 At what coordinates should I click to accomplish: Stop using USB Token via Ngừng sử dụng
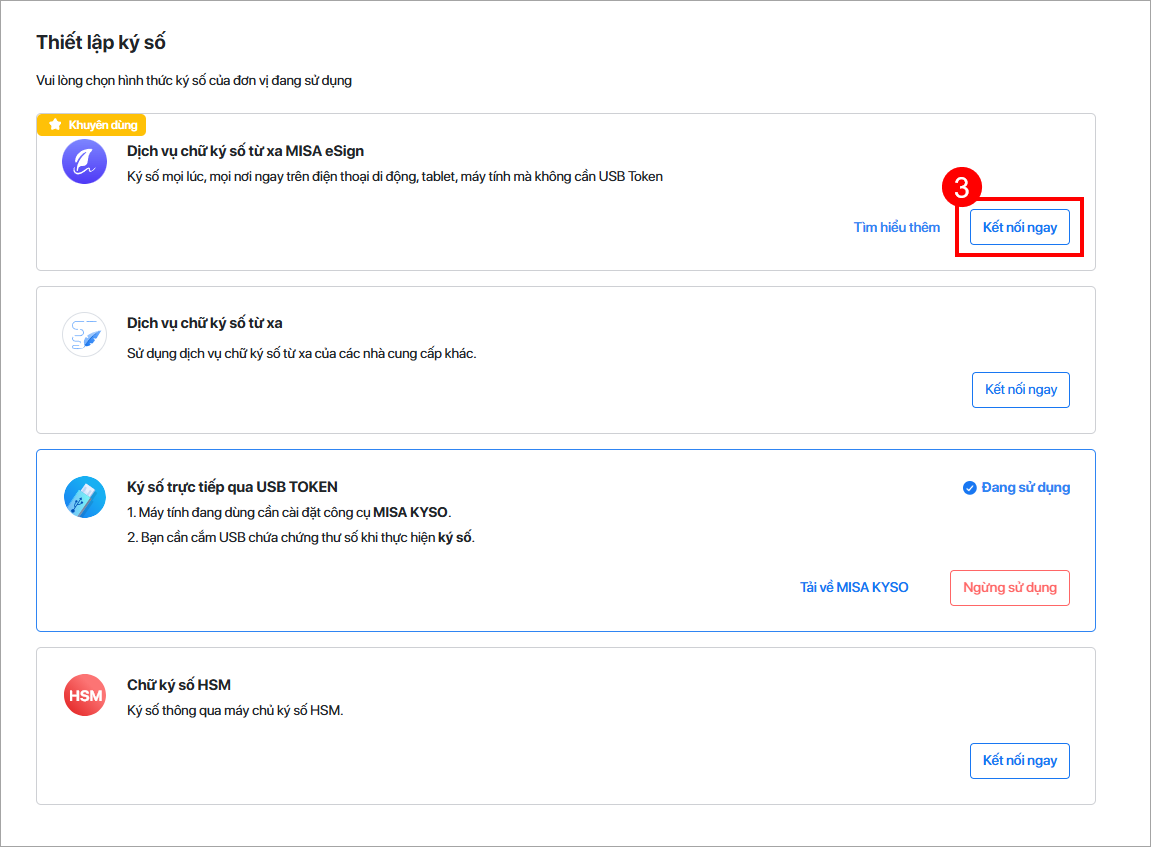[1009, 588]
